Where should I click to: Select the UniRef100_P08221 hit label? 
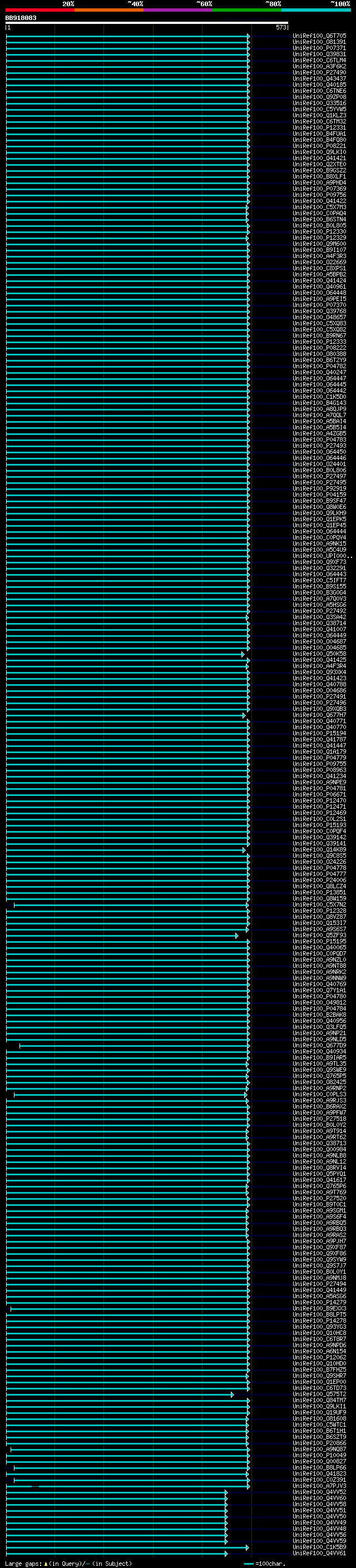(x=319, y=146)
